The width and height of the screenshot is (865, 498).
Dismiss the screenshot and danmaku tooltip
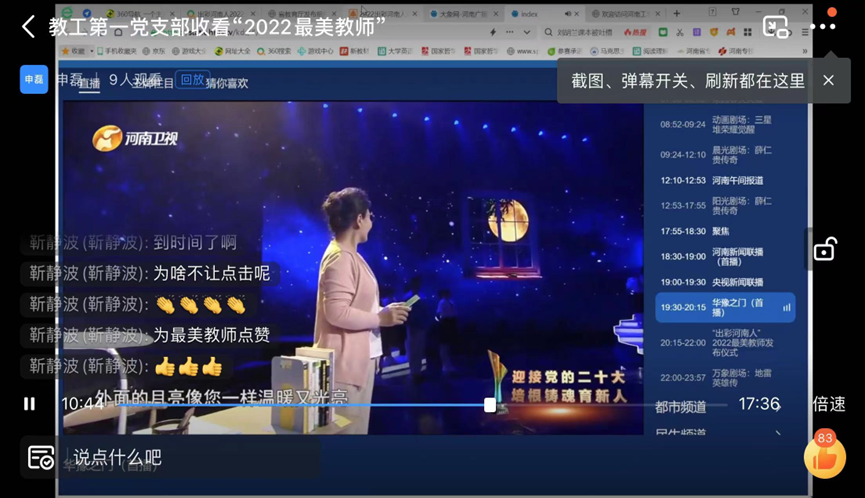click(x=828, y=80)
